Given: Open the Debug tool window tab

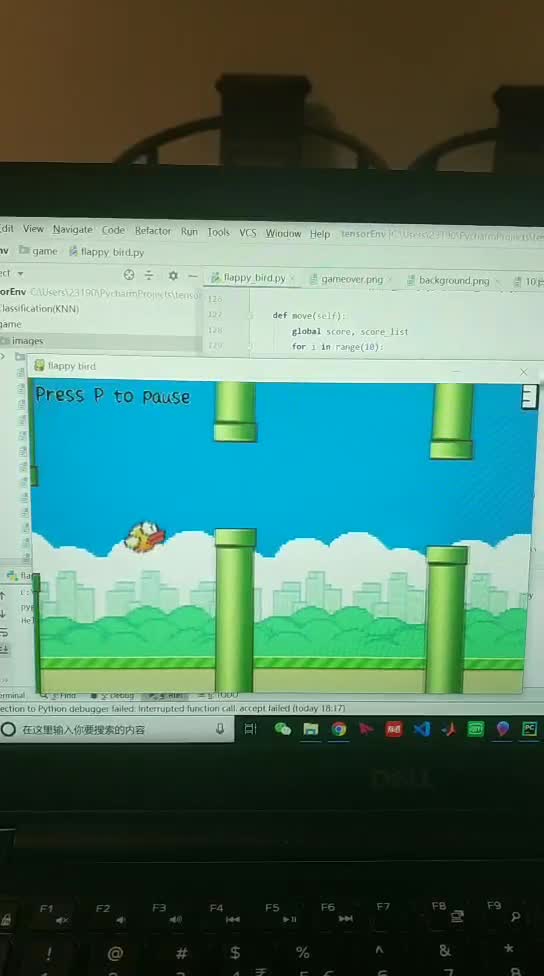Looking at the screenshot, I should (x=113, y=695).
